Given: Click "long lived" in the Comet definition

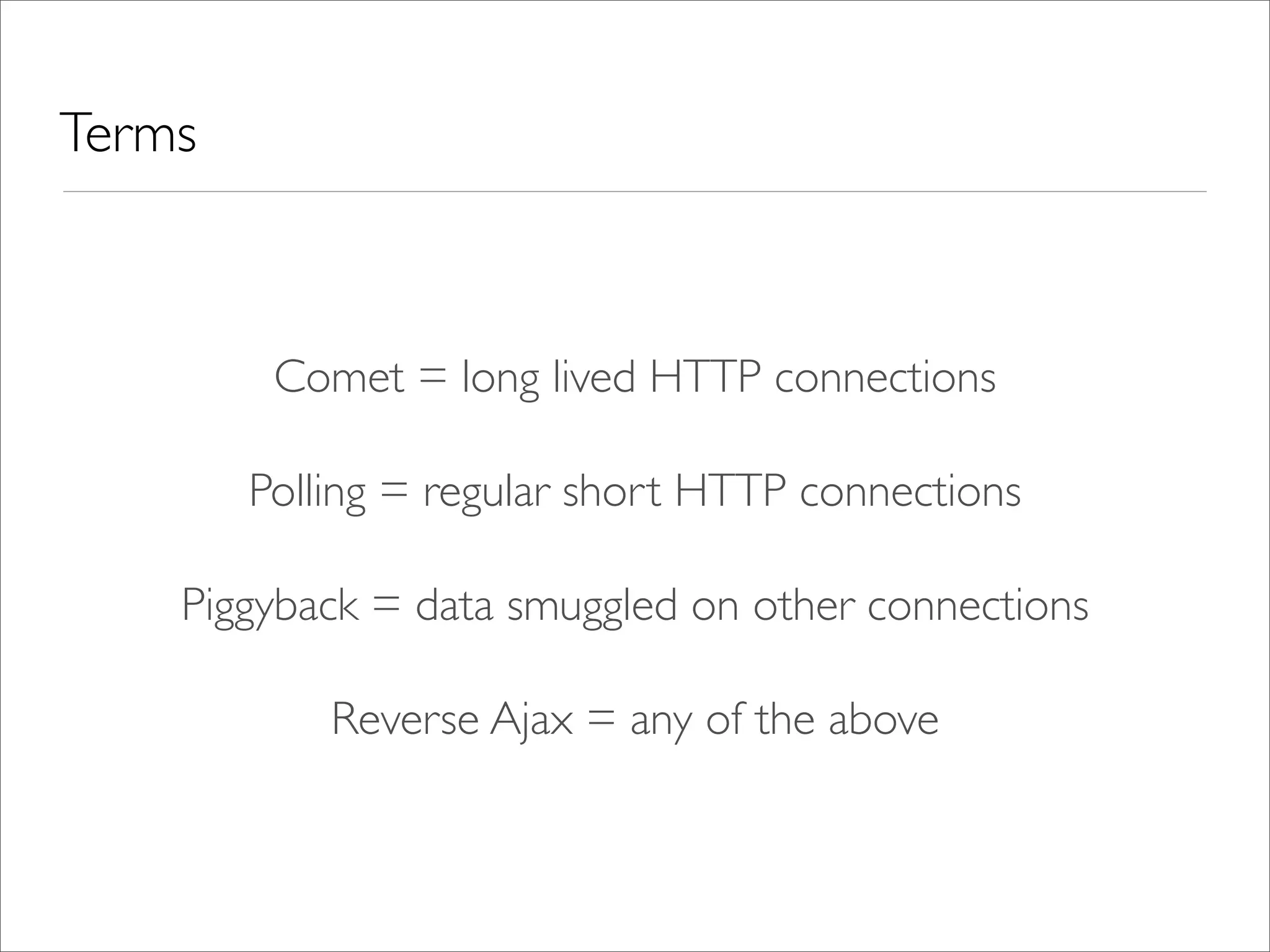Looking at the screenshot, I should click(549, 379).
